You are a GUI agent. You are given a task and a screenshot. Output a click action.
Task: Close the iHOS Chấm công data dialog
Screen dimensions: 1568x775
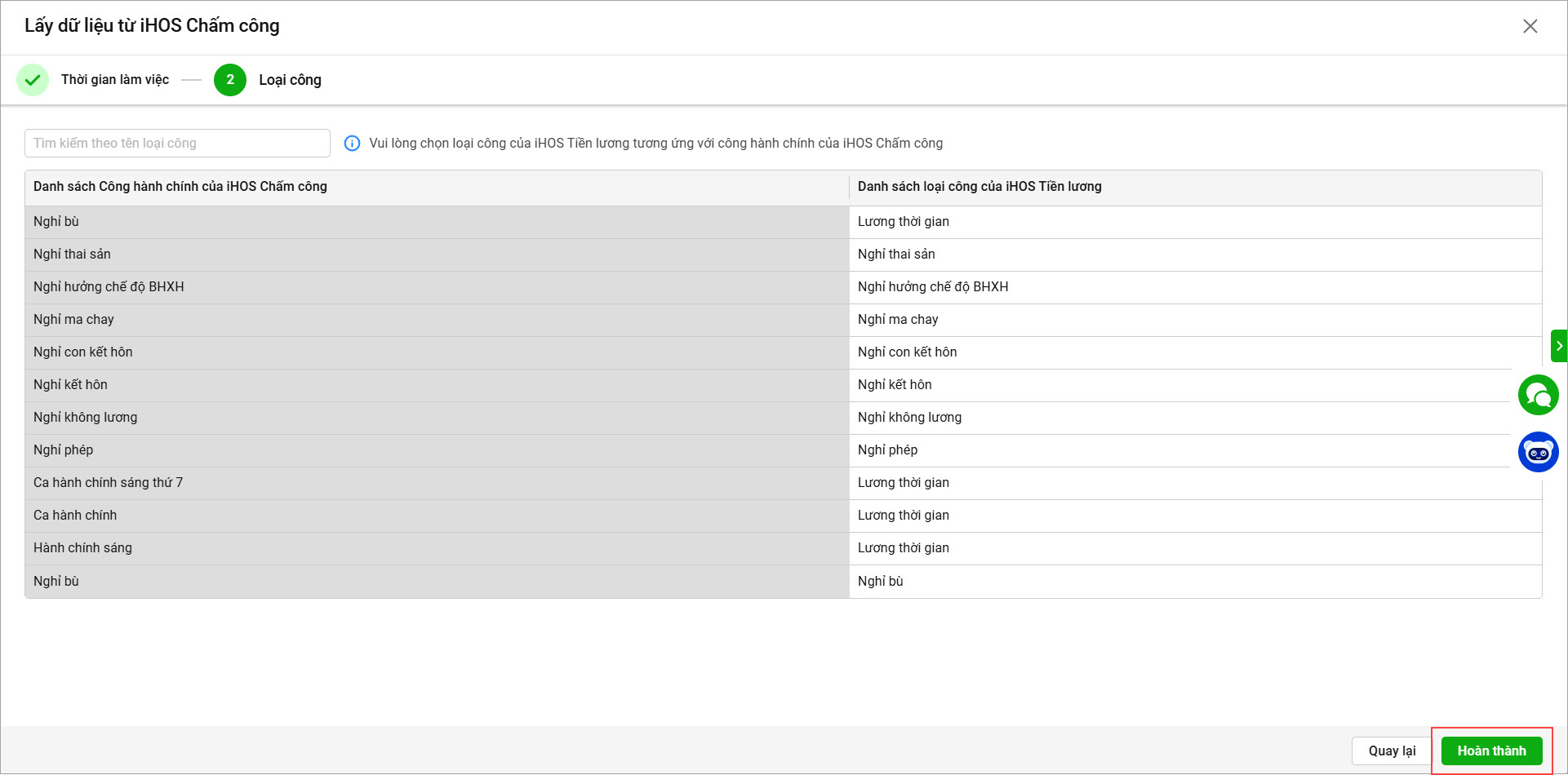[x=1530, y=26]
